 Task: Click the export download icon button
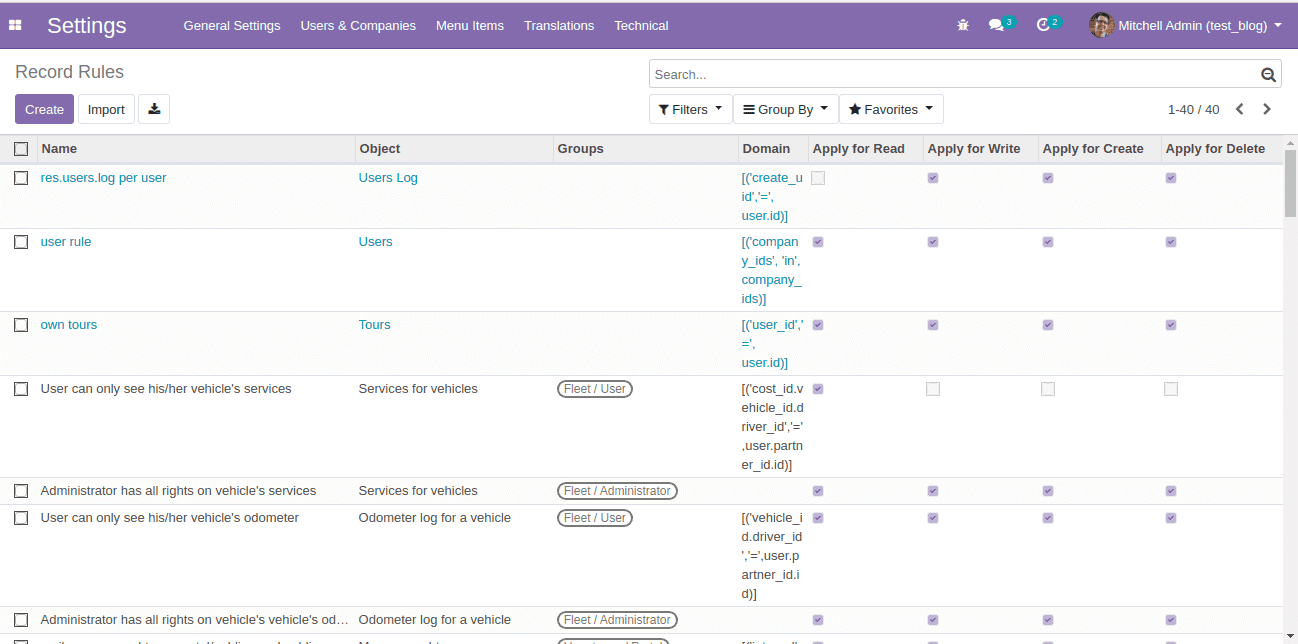154,109
